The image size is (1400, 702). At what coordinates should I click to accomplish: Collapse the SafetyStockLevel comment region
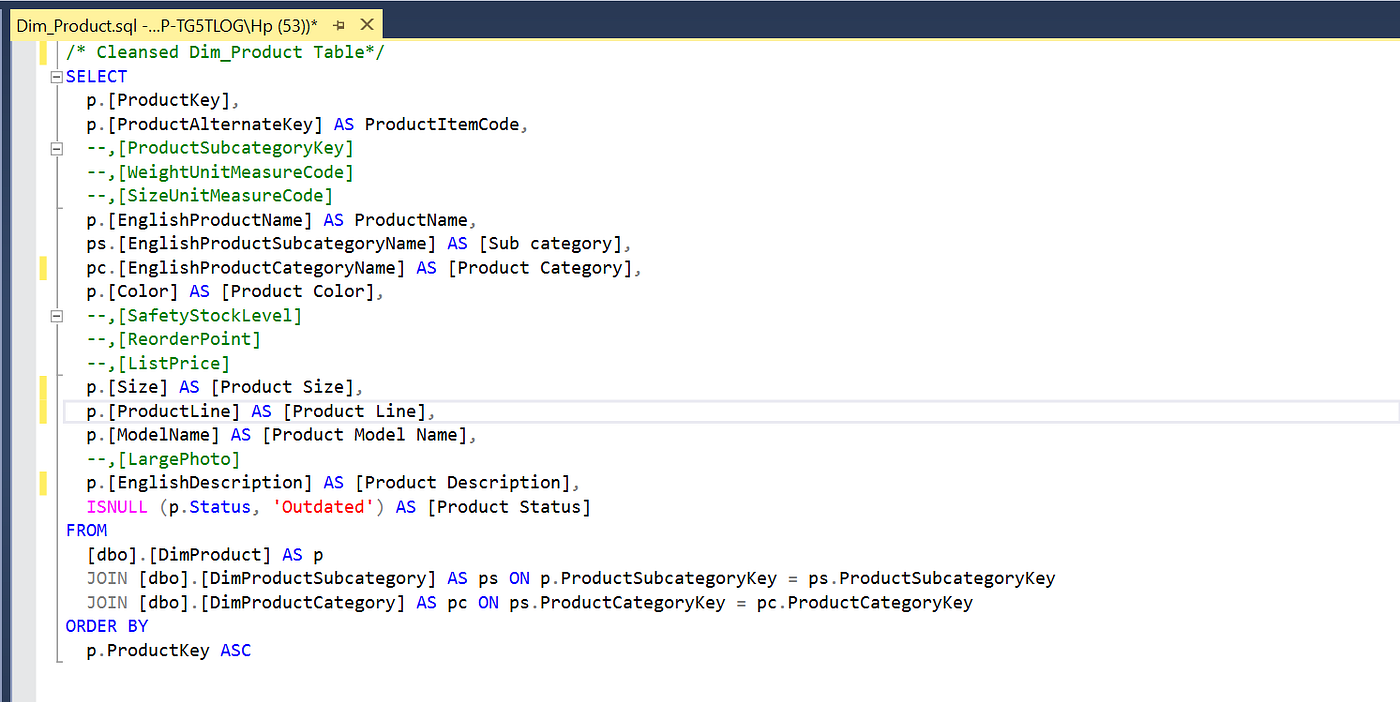pyautogui.click(x=56, y=315)
